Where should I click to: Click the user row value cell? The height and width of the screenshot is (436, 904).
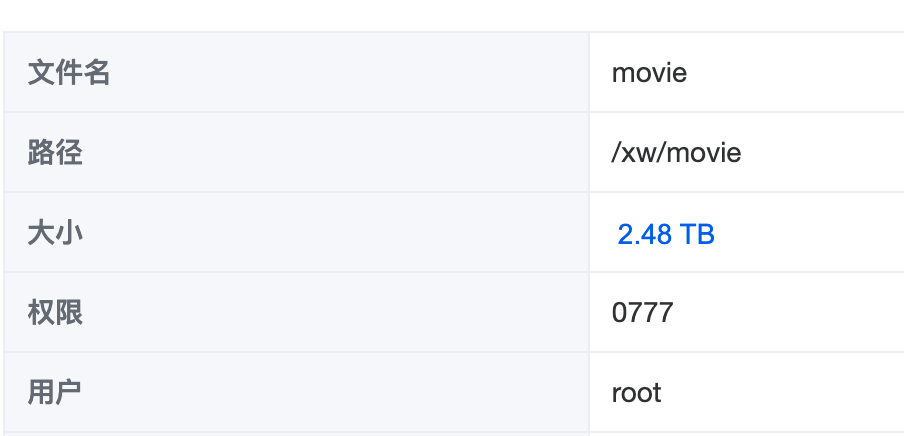click(747, 392)
